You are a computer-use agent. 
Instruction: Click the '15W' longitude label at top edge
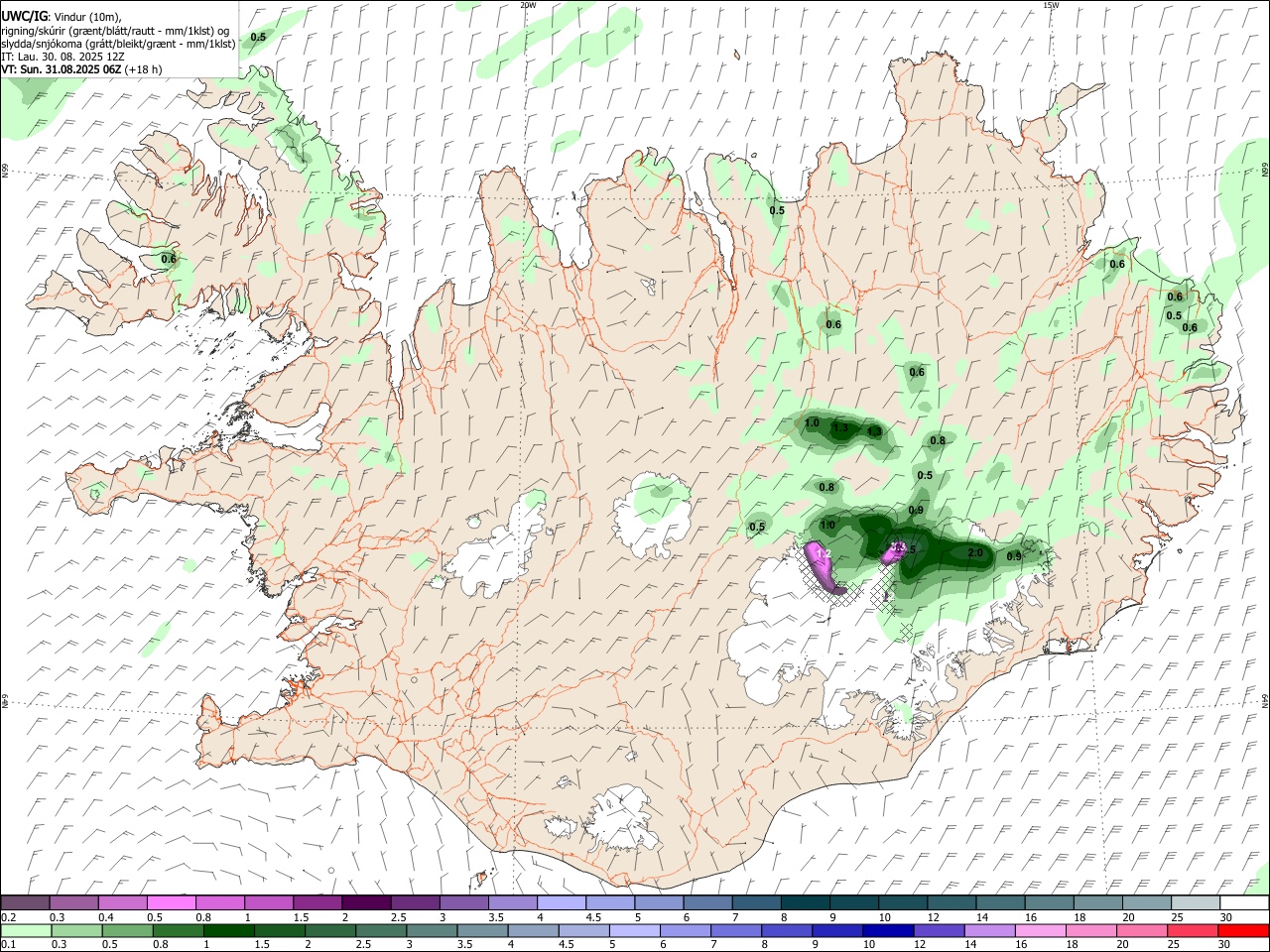click(1051, 5)
